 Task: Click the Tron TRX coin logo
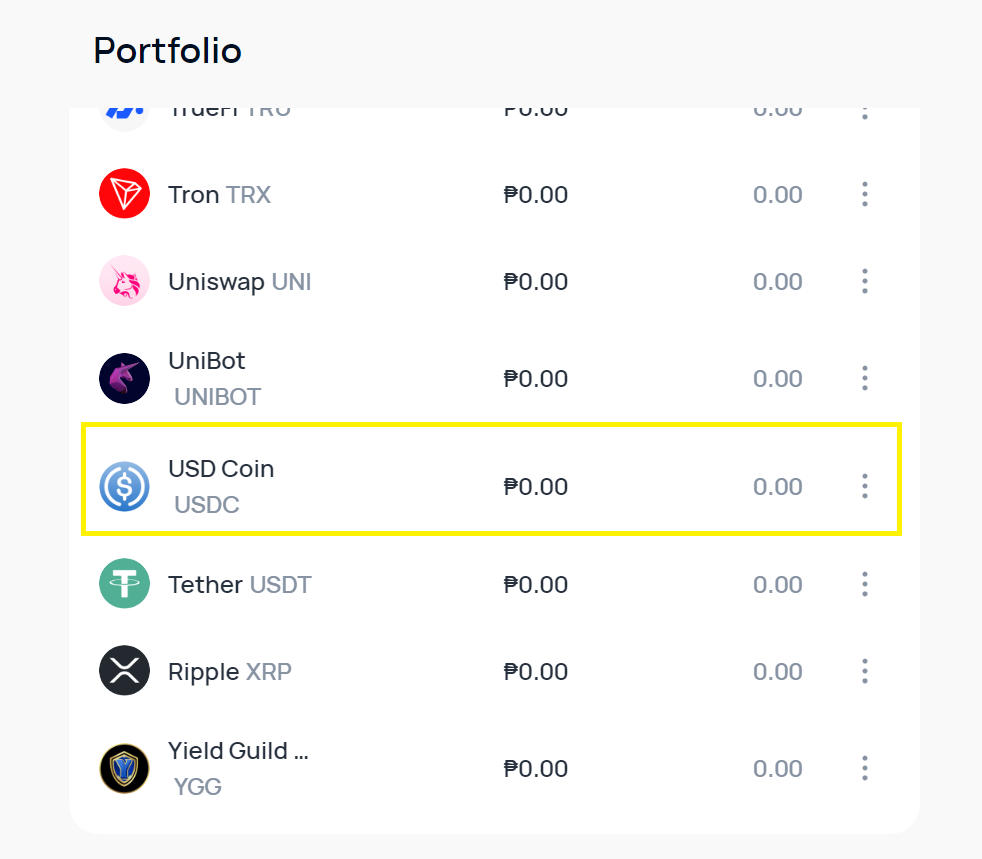point(125,193)
